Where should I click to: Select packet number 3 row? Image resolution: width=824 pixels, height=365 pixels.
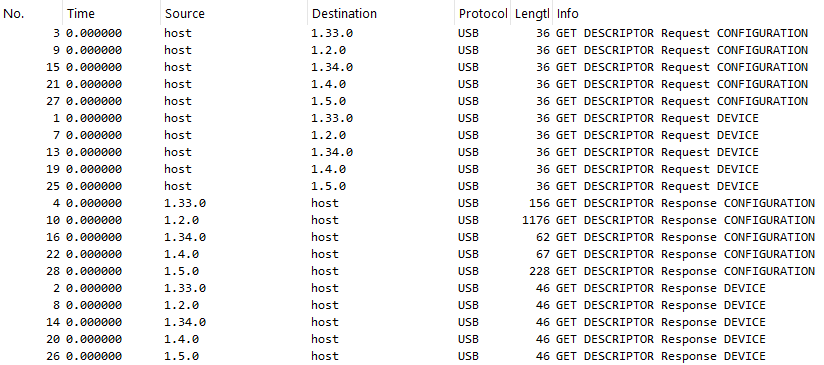click(412, 34)
